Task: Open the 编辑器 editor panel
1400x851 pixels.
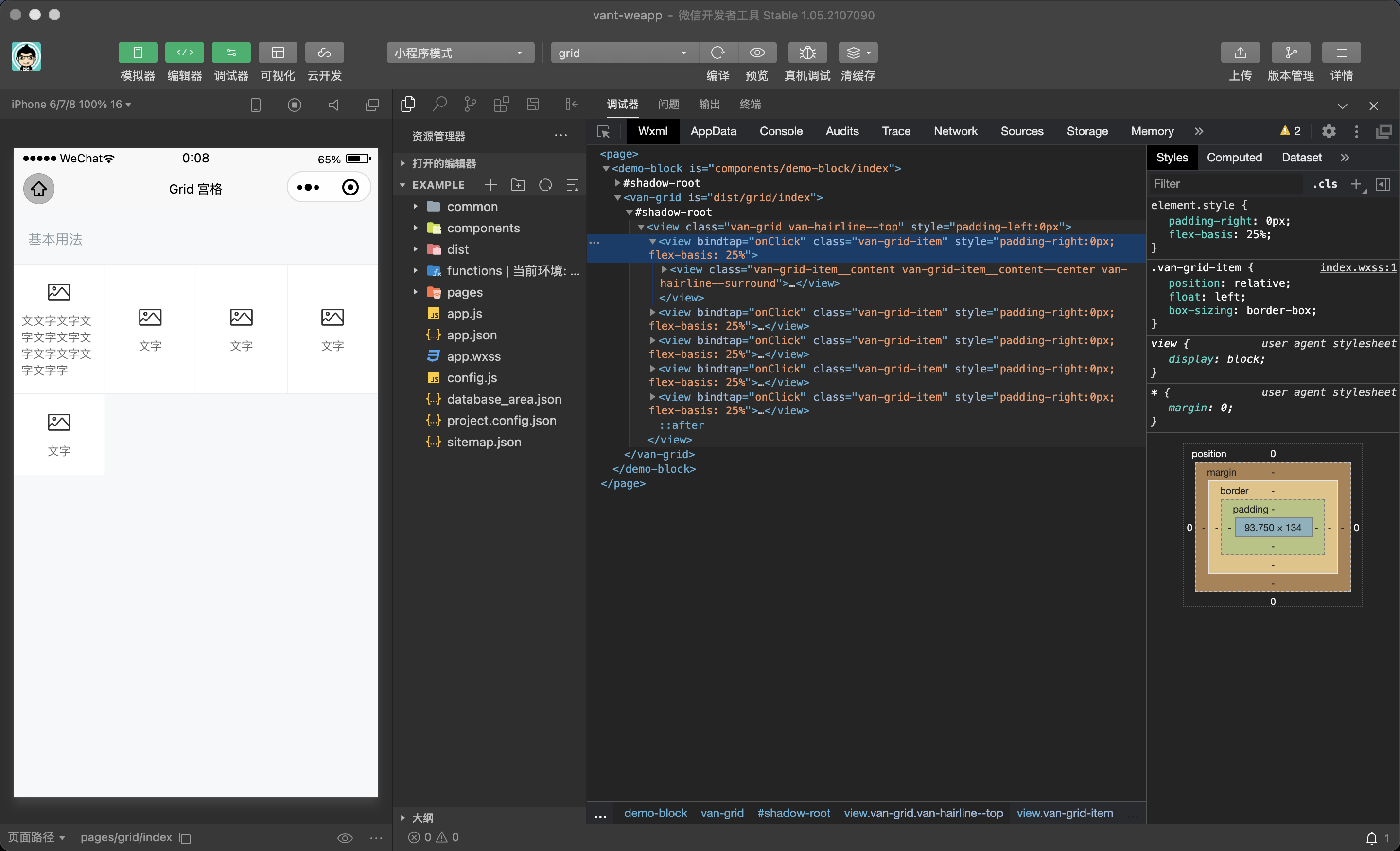Action: pos(184,53)
